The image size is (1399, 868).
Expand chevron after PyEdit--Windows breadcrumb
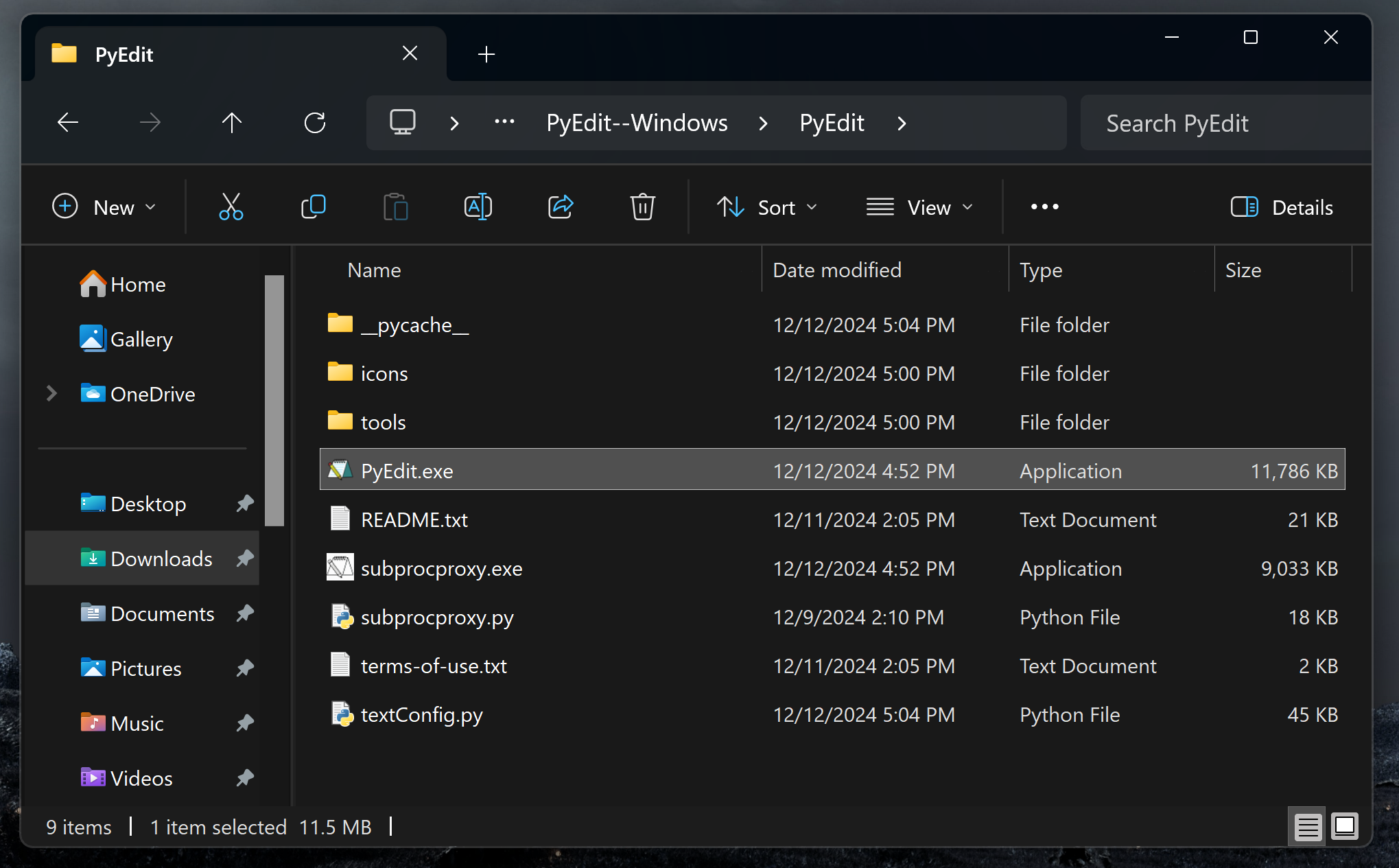pos(763,123)
